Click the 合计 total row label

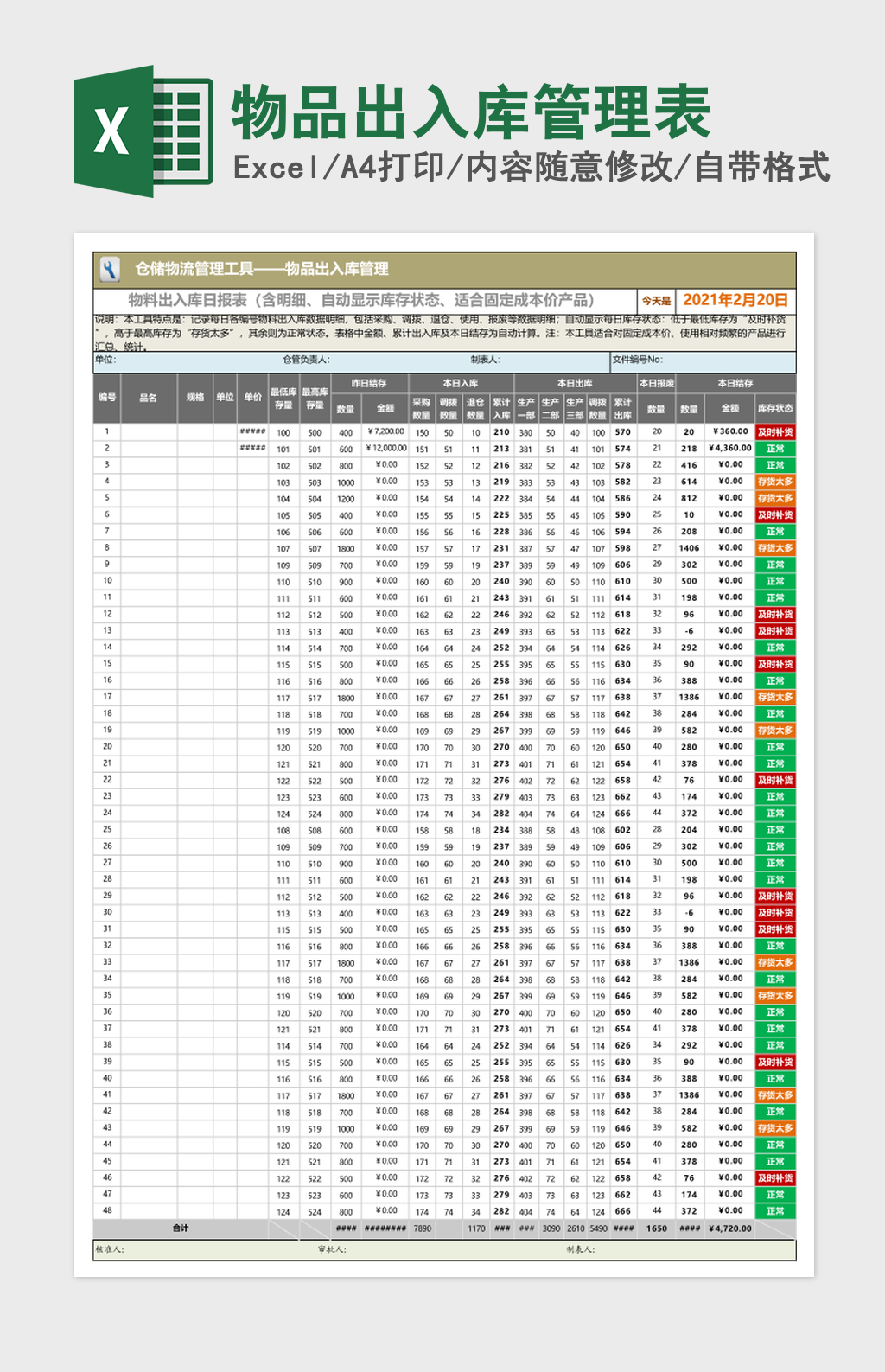[181, 1228]
